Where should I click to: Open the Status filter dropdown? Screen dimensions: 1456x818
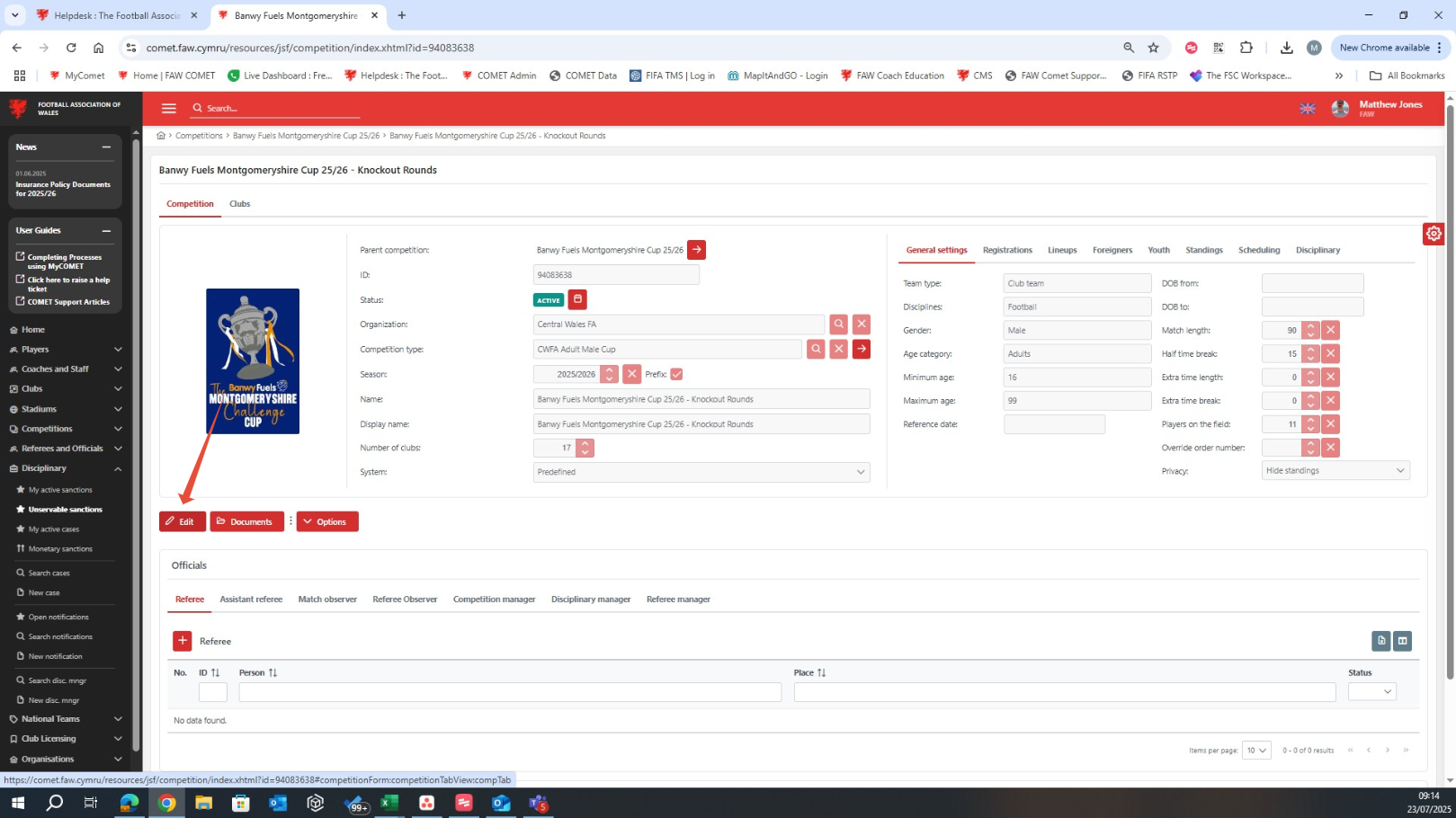pyautogui.click(x=1371, y=691)
